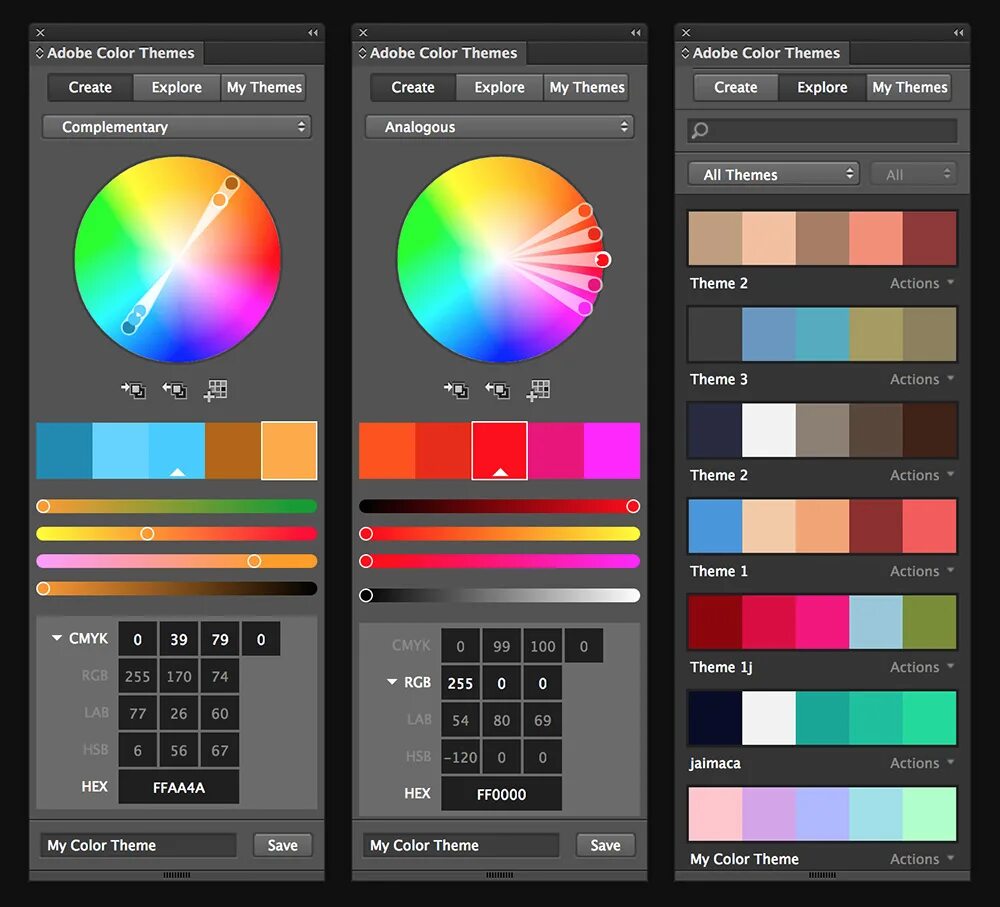Viewport: 1000px width, 907px height.
Task: Click the search magnifier icon in My Themes panel
Action: (700, 131)
